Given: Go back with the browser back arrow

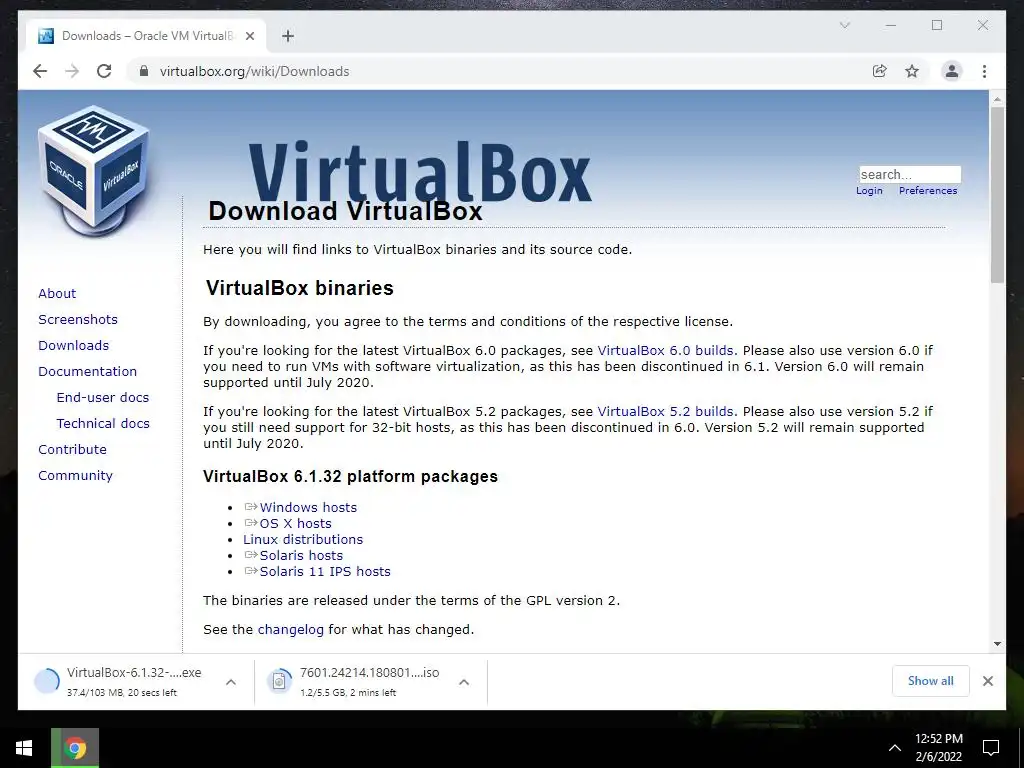Looking at the screenshot, I should [40, 71].
